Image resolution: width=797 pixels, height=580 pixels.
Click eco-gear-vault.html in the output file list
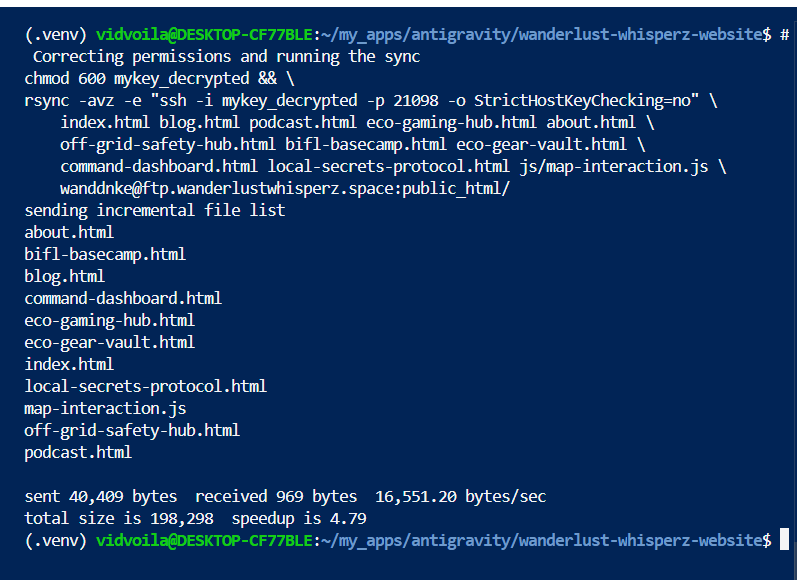tap(109, 343)
